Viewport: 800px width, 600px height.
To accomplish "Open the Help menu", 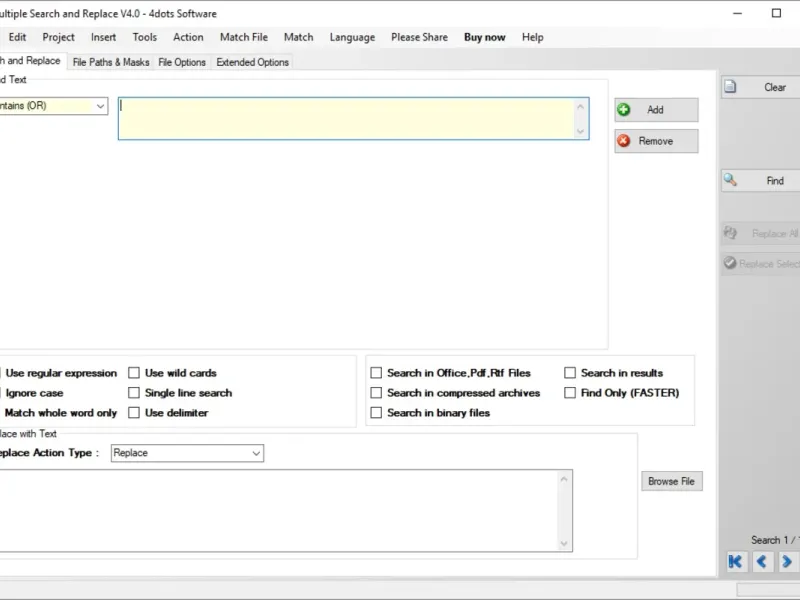I will [533, 37].
